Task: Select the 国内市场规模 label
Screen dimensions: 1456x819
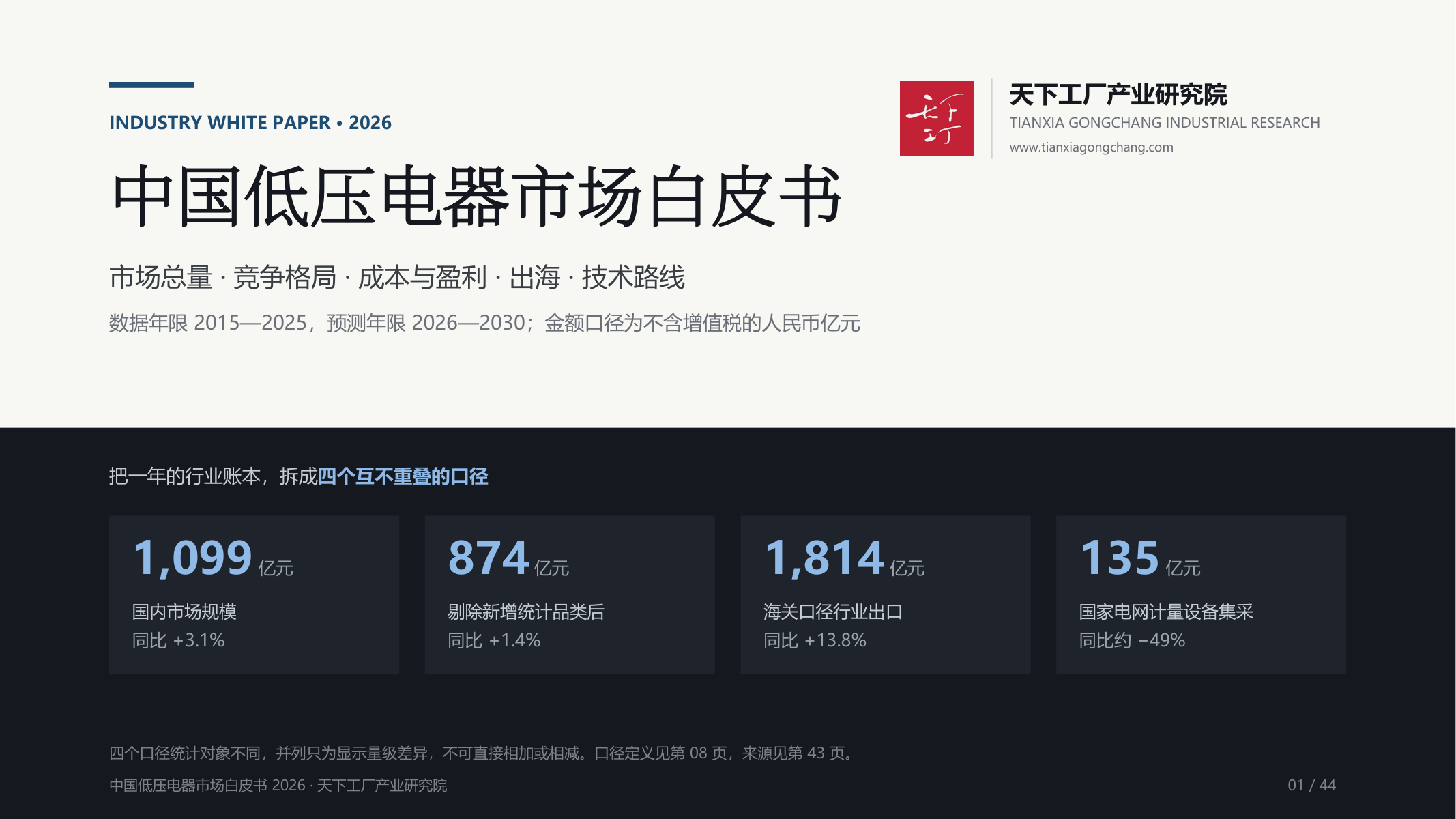Action: tap(184, 612)
